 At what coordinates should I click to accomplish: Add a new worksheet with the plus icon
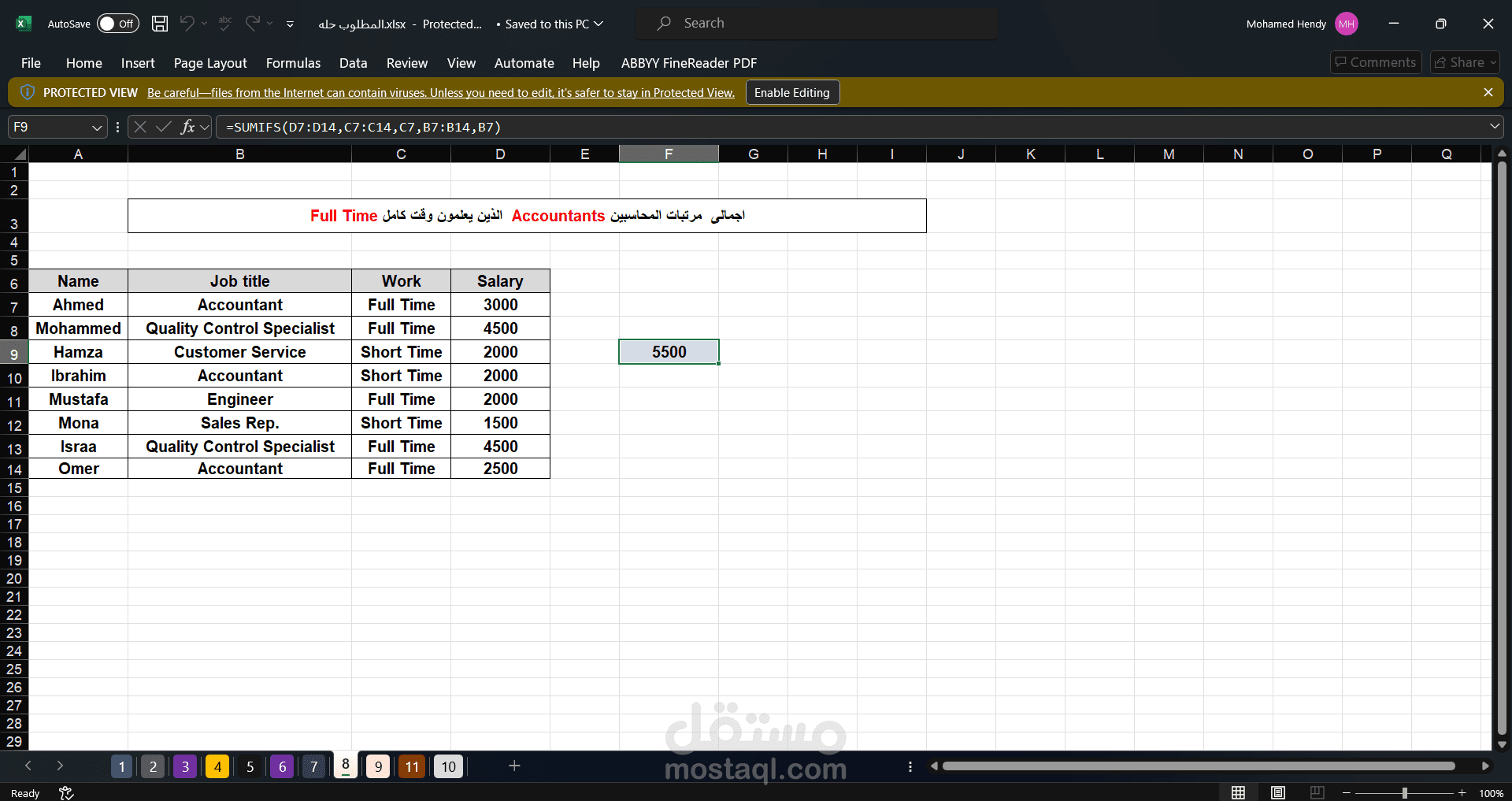point(513,766)
